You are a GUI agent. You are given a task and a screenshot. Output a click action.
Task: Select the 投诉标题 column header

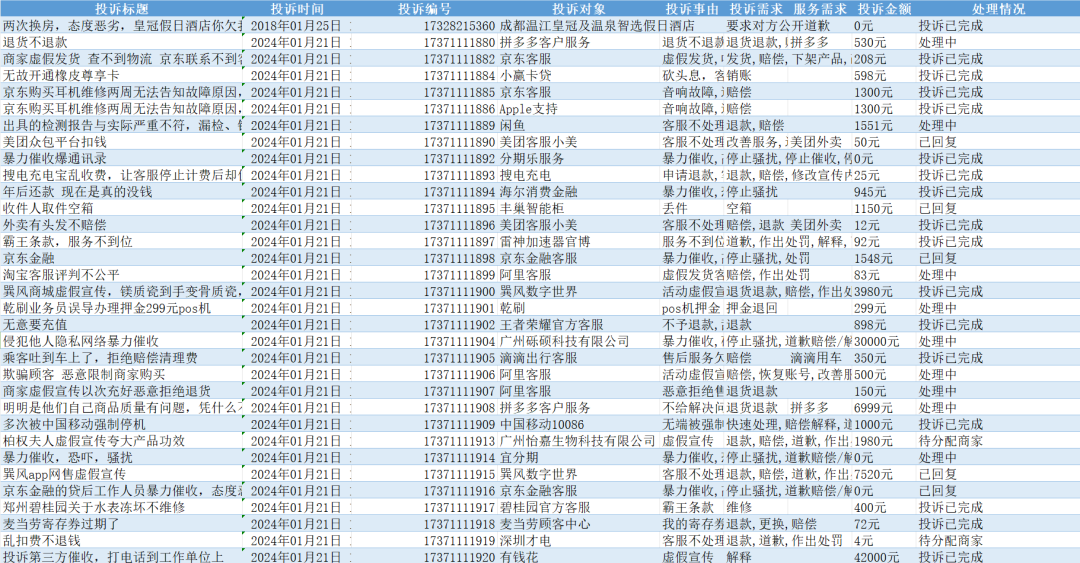coord(121,9)
